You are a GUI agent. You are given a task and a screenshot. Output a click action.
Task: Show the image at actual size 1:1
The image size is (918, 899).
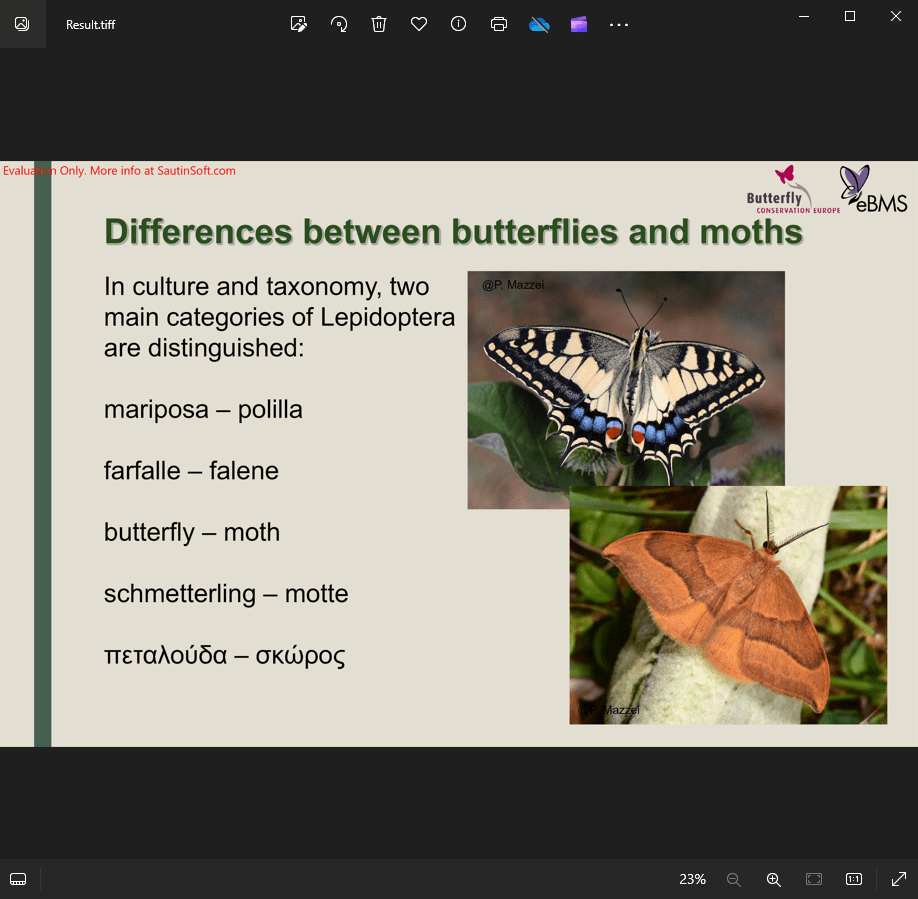(x=854, y=879)
